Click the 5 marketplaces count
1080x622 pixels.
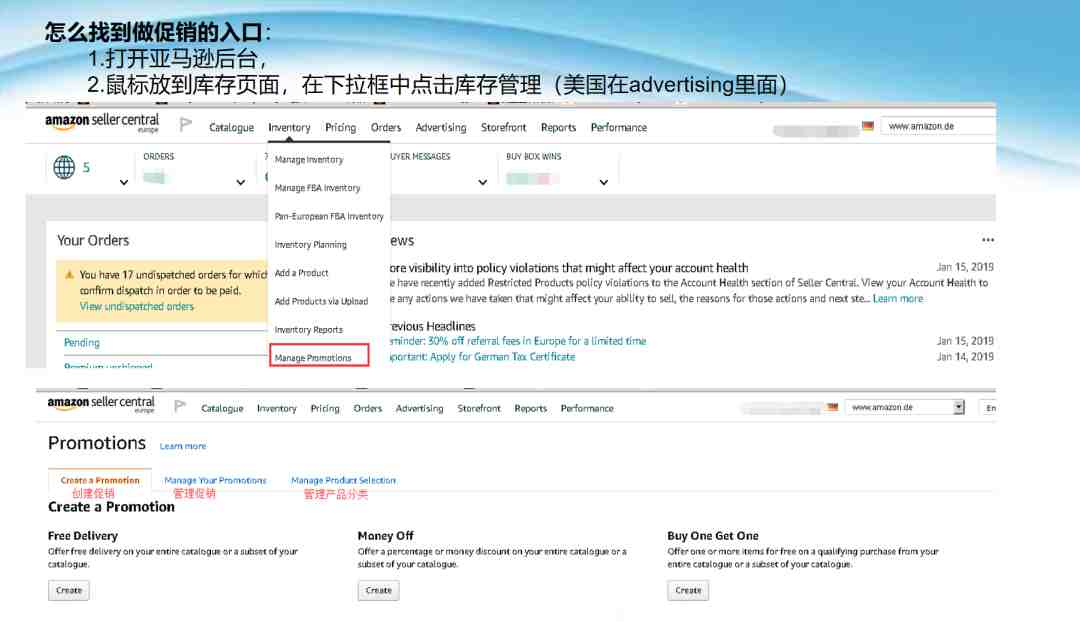click(x=86, y=167)
